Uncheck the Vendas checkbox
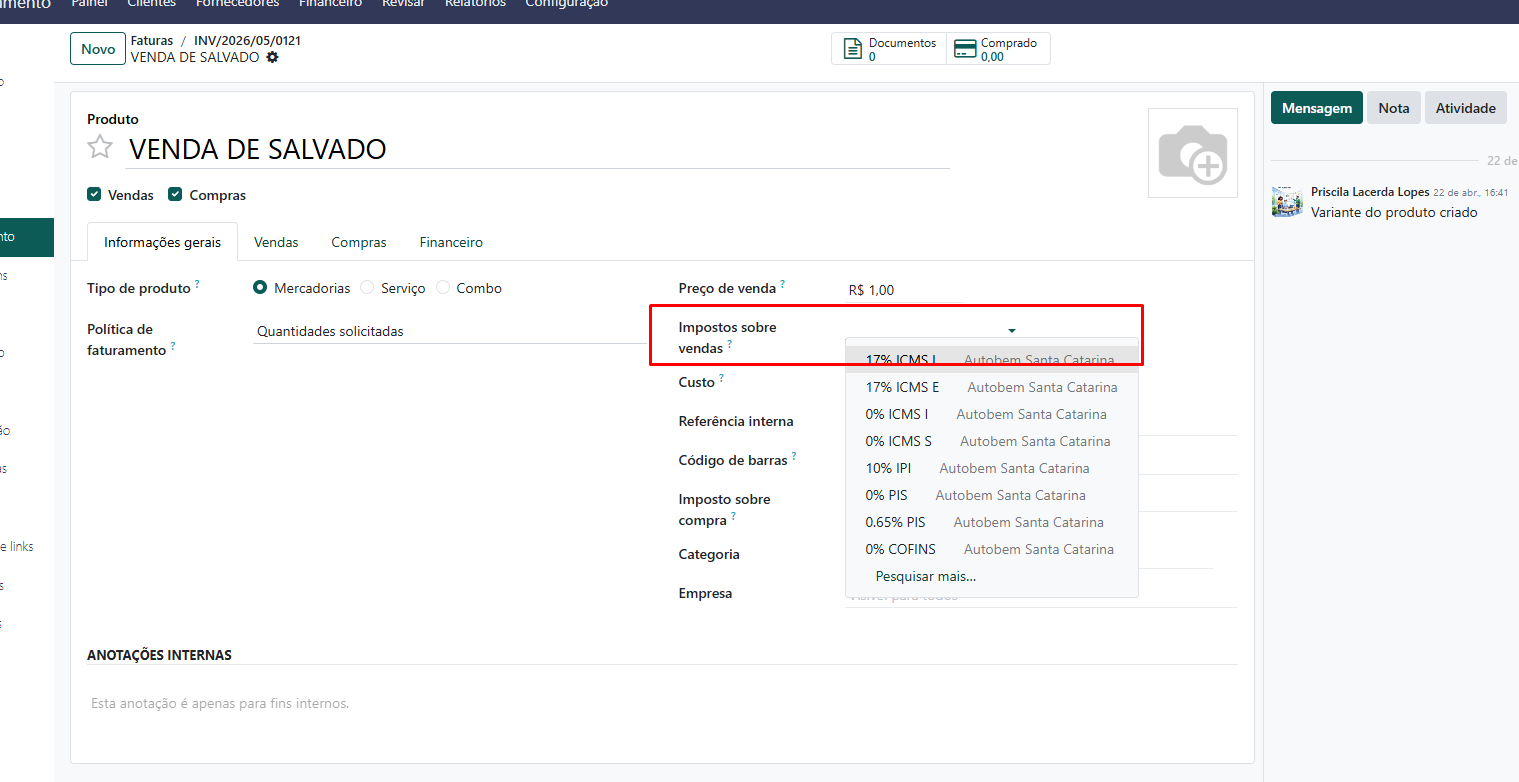1519x782 pixels. [x=94, y=194]
